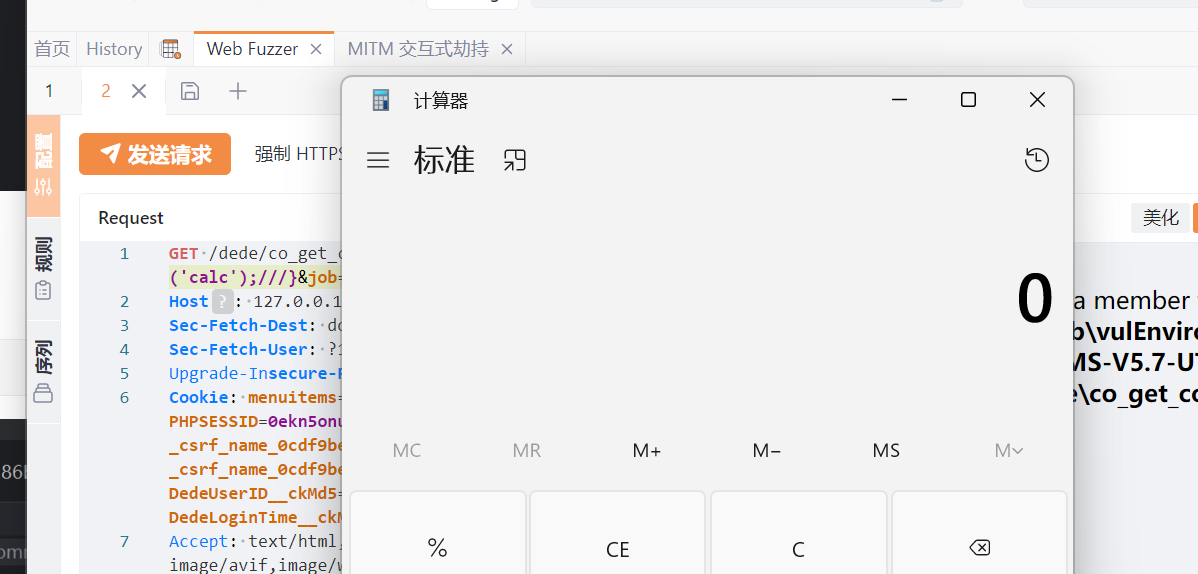Select the Web Fuzzer tab
Viewport: 1198px width, 574px height.
point(252,49)
